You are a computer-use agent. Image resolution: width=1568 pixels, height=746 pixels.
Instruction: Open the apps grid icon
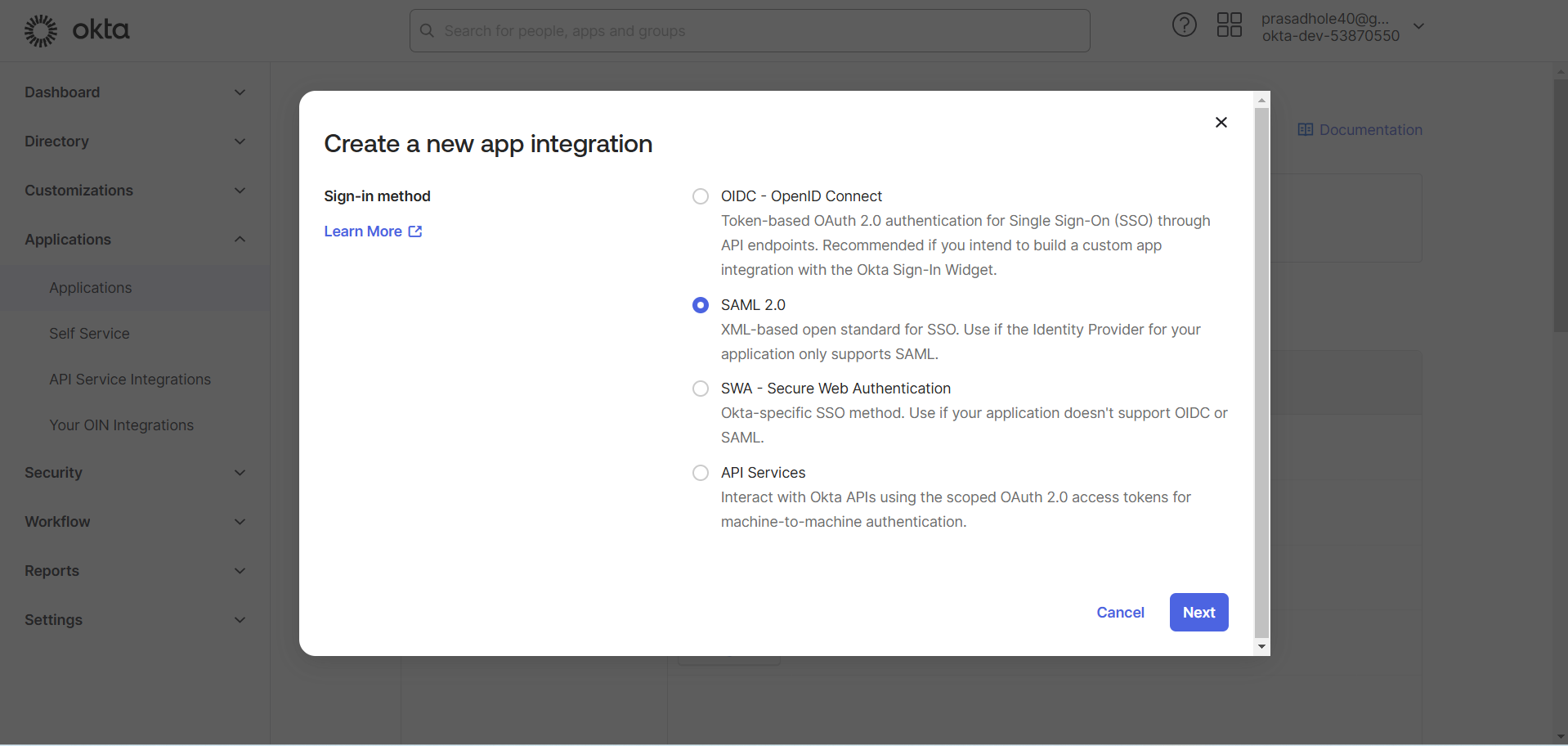(1229, 25)
